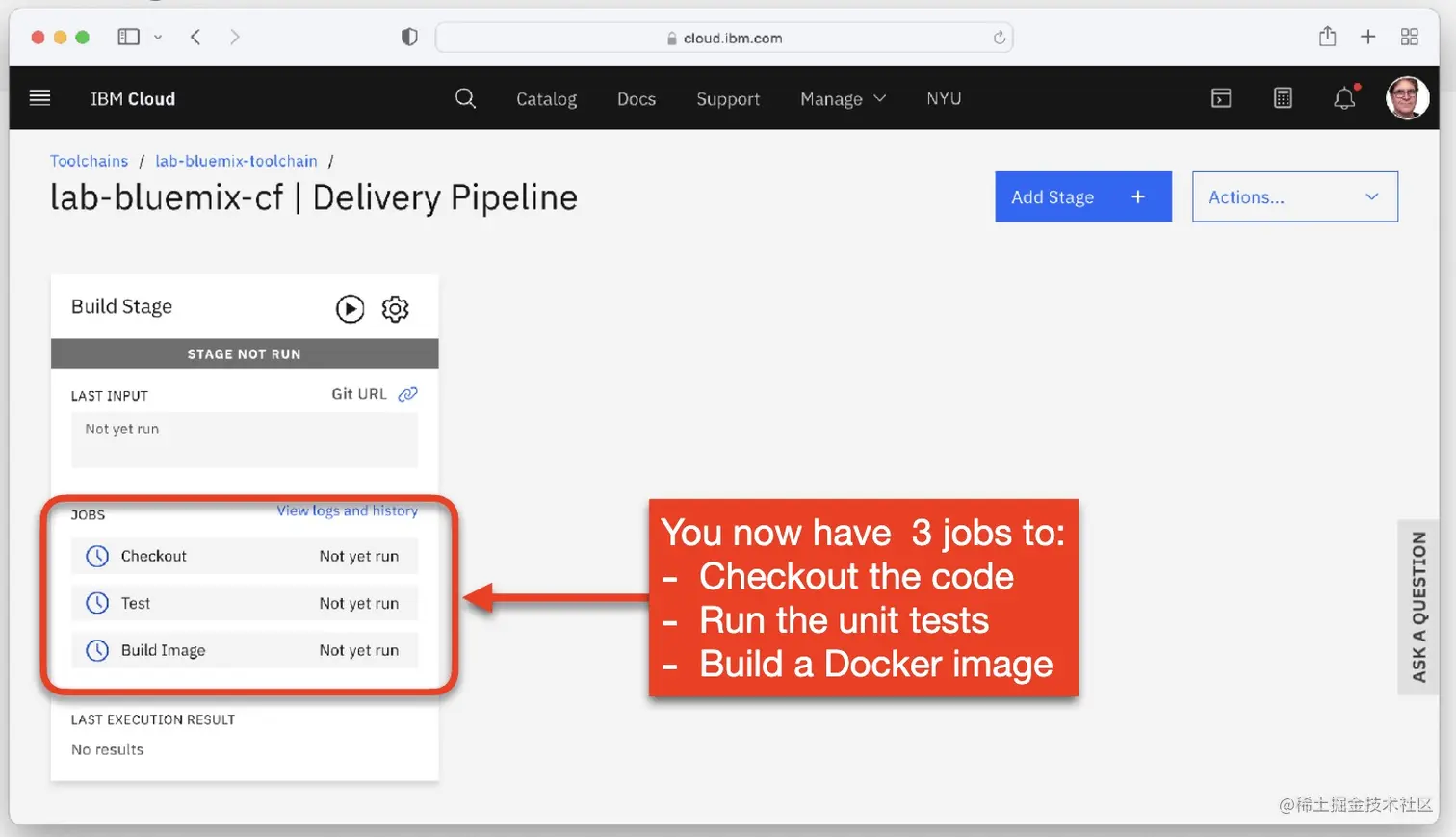Image resolution: width=1456 pixels, height=837 pixels.
Task: Click the 'Not yet run' last input box
Action: [245, 440]
